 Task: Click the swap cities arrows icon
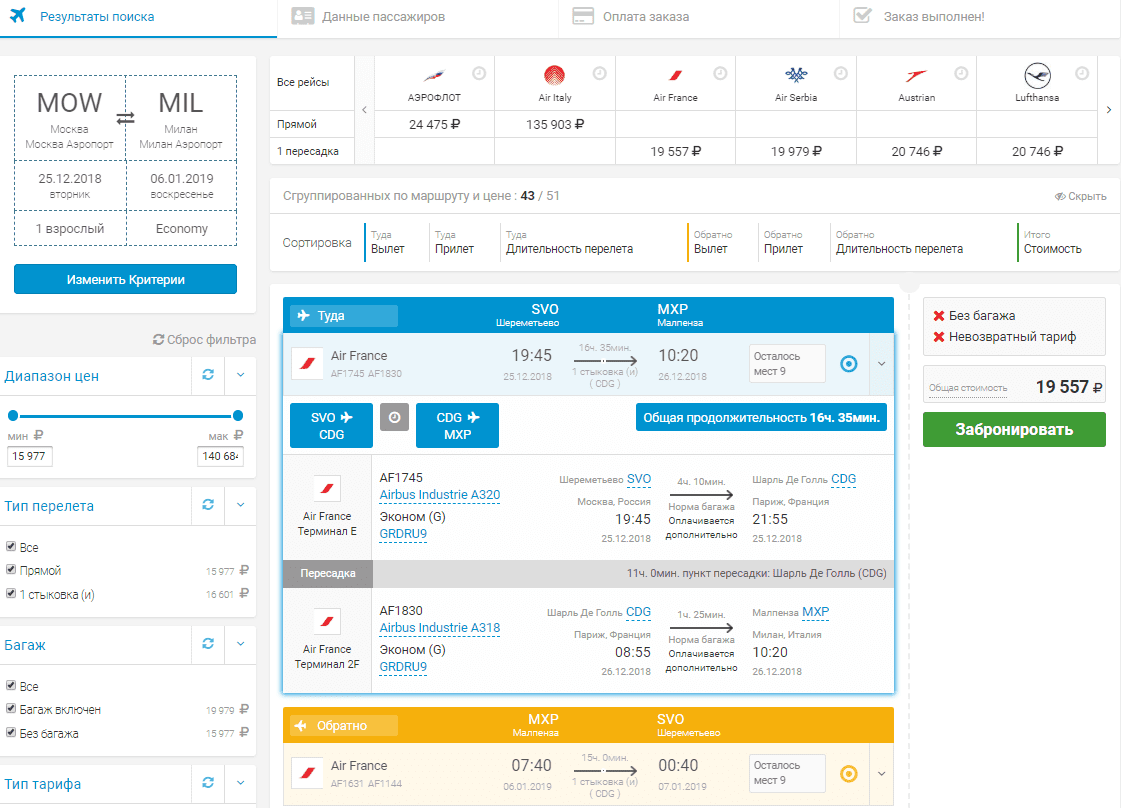[126, 118]
